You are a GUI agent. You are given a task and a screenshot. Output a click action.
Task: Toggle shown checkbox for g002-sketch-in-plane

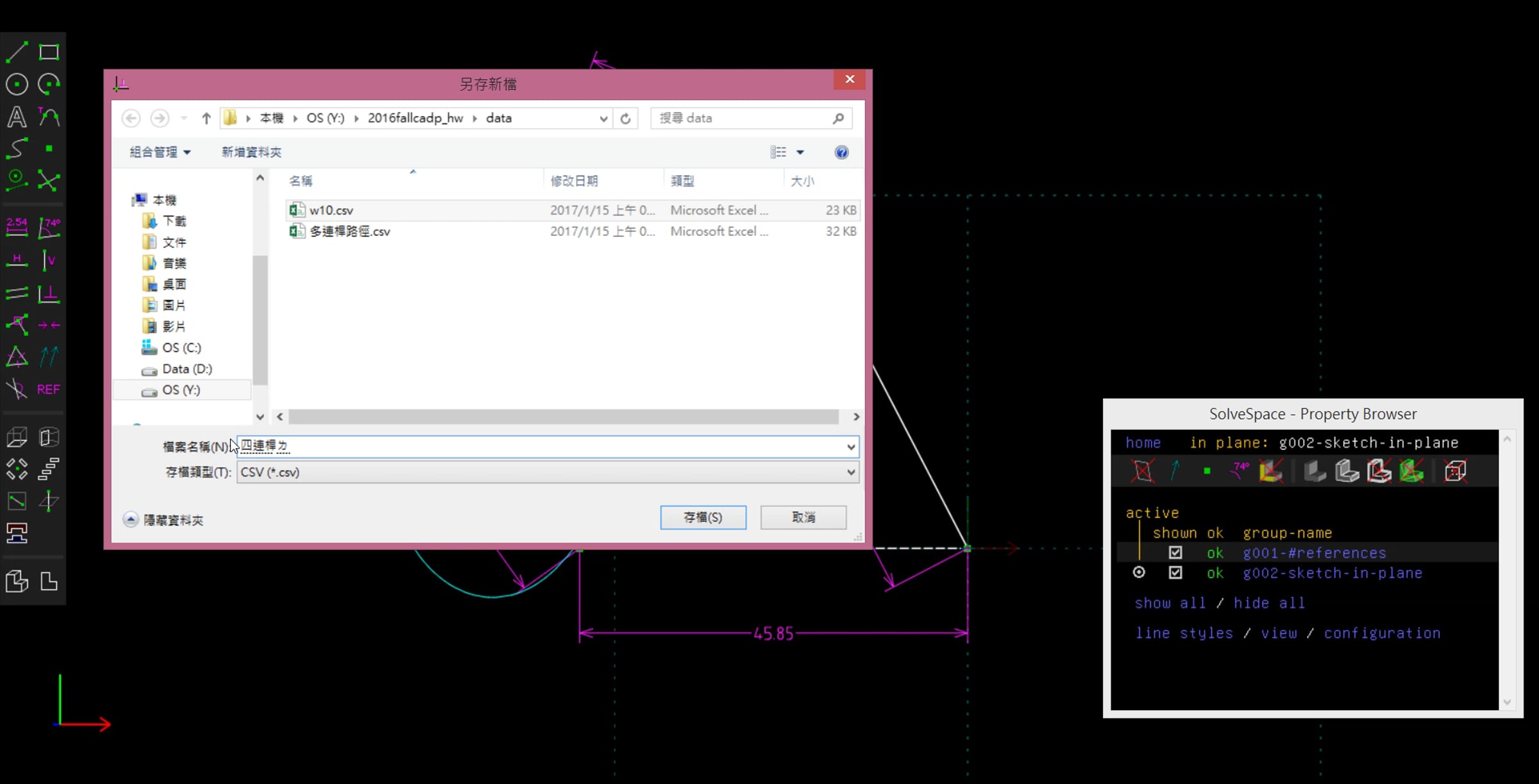[1175, 572]
